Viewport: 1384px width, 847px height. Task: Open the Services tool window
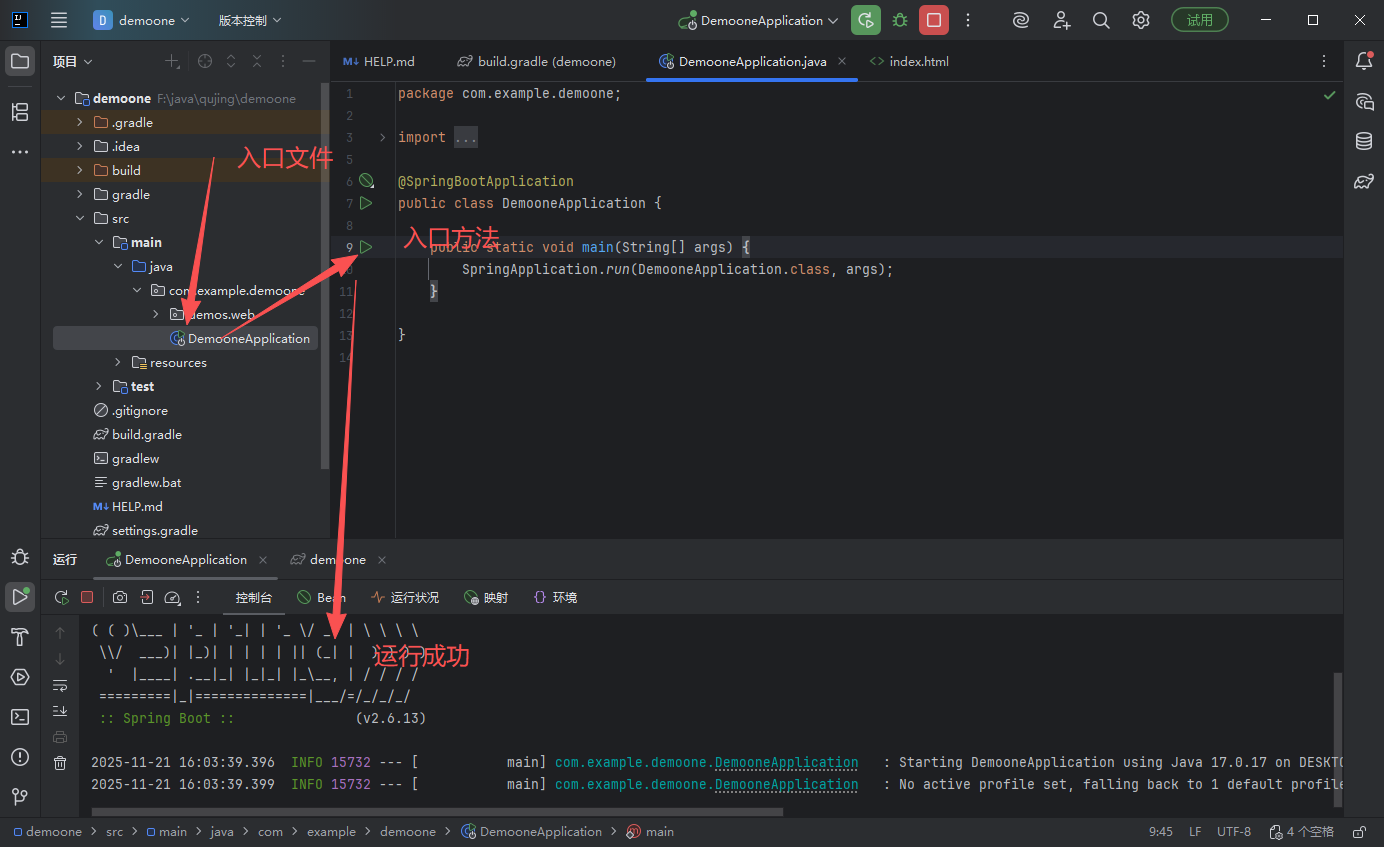pyautogui.click(x=20, y=677)
